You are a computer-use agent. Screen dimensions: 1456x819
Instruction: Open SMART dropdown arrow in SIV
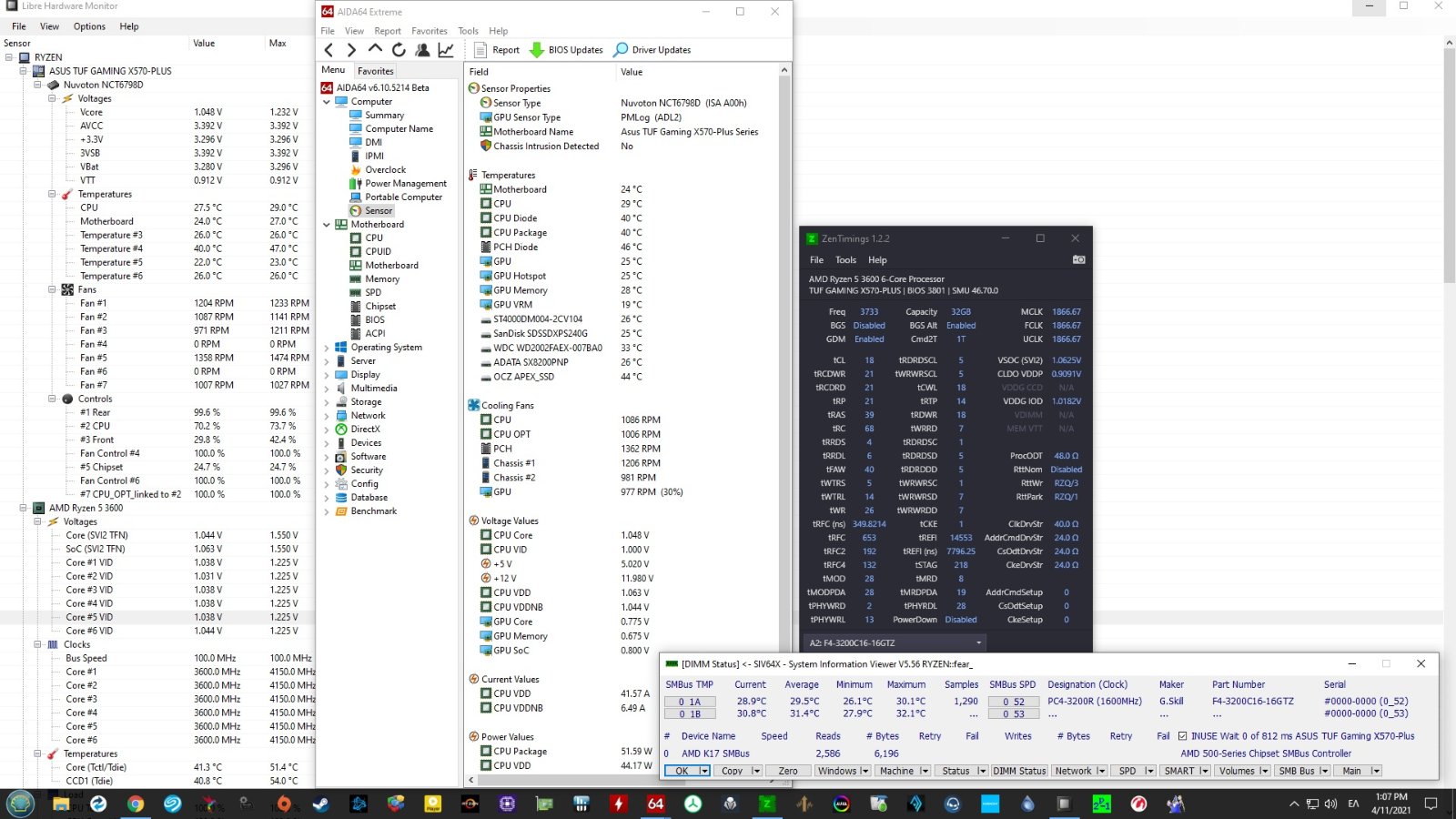point(1205,771)
